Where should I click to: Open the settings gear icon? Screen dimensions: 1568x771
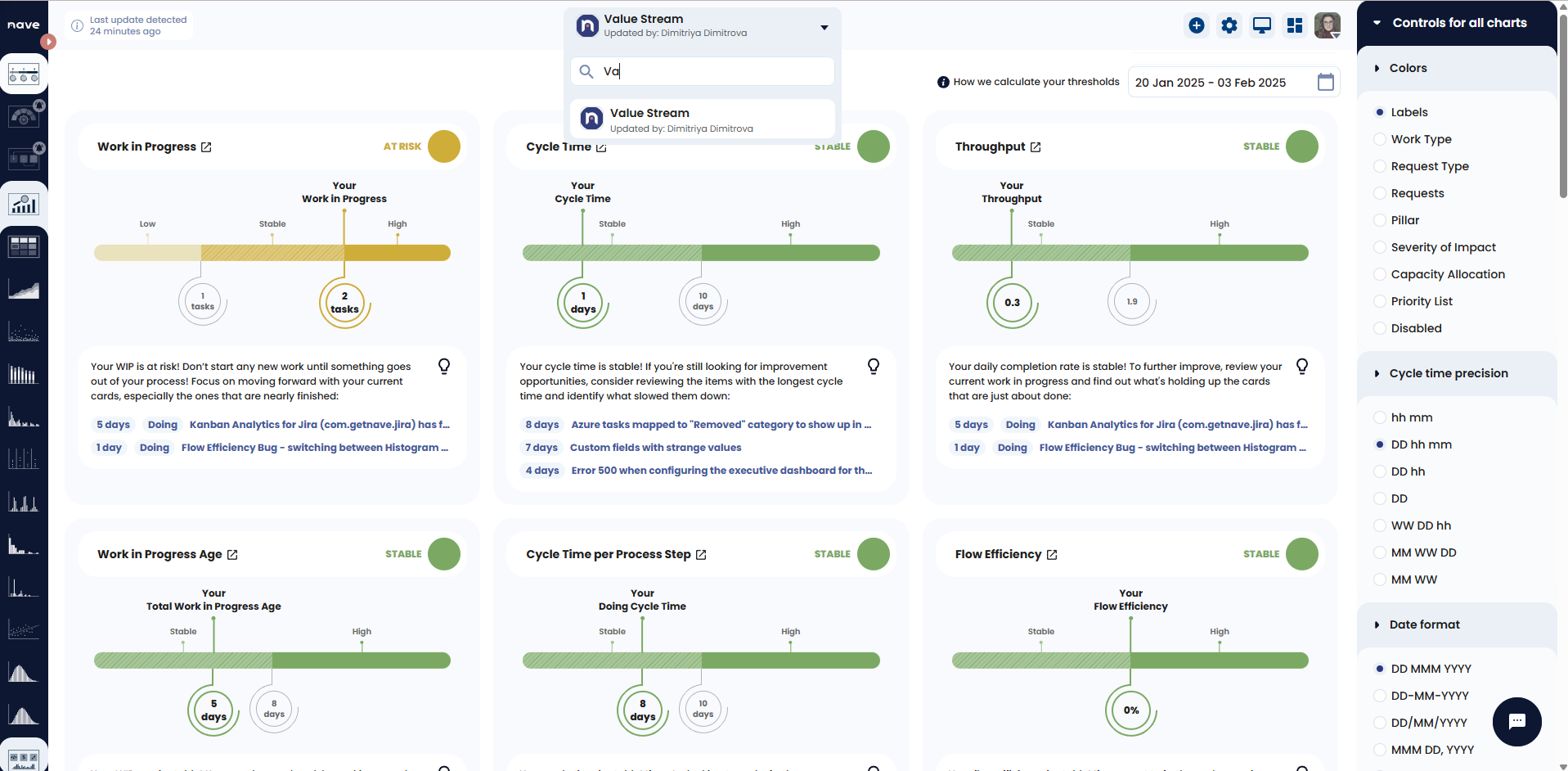[1229, 25]
